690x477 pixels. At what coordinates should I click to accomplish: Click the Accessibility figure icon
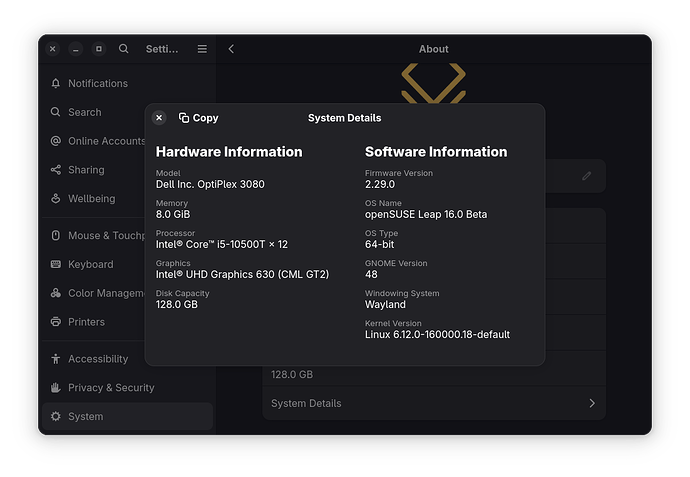click(55, 359)
